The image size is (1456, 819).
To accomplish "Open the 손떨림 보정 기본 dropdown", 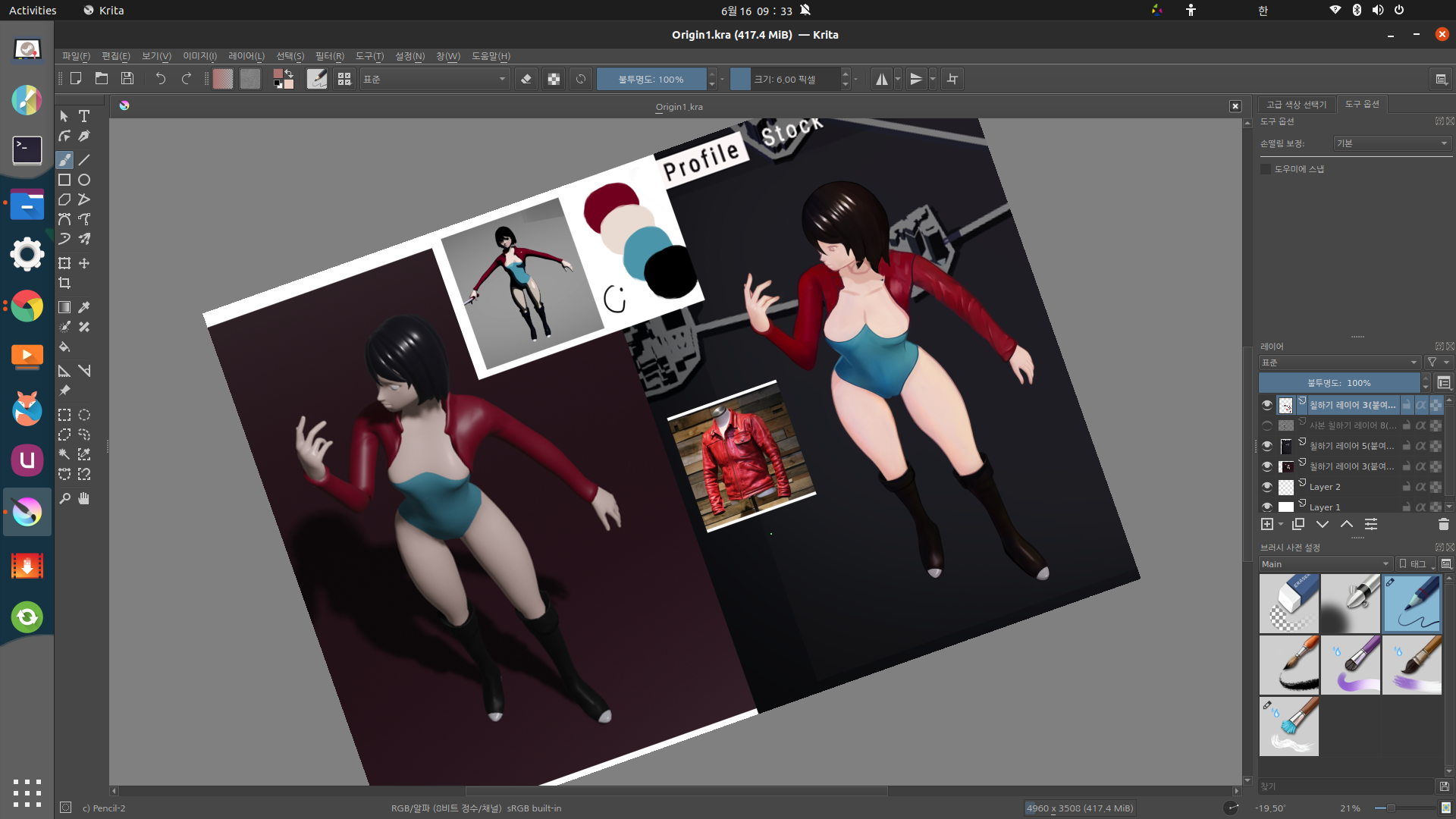I will pyautogui.click(x=1392, y=143).
